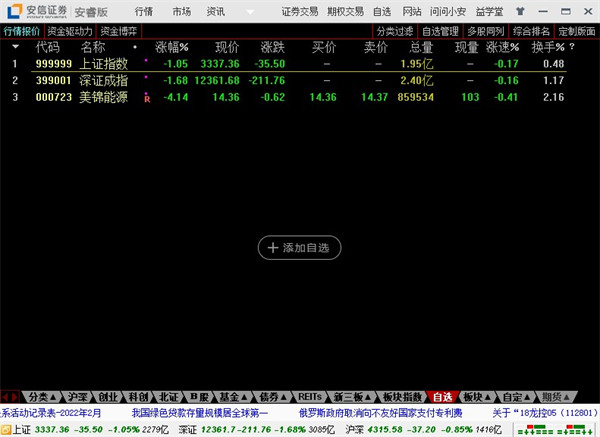Click the 自选管理 button
Image resolution: width=600 pixels, height=437 pixels.
click(440, 31)
